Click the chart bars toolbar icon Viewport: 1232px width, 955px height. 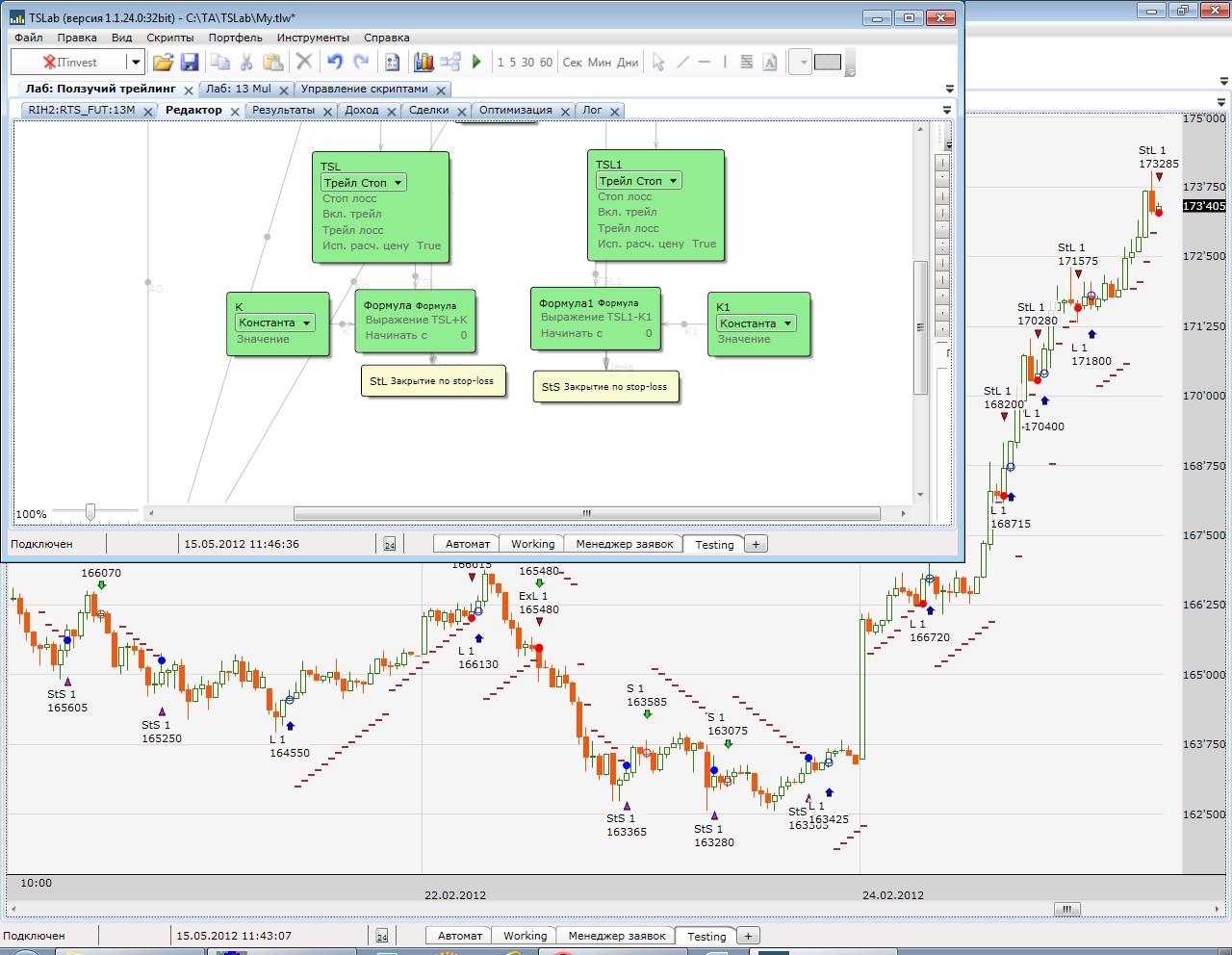point(423,63)
